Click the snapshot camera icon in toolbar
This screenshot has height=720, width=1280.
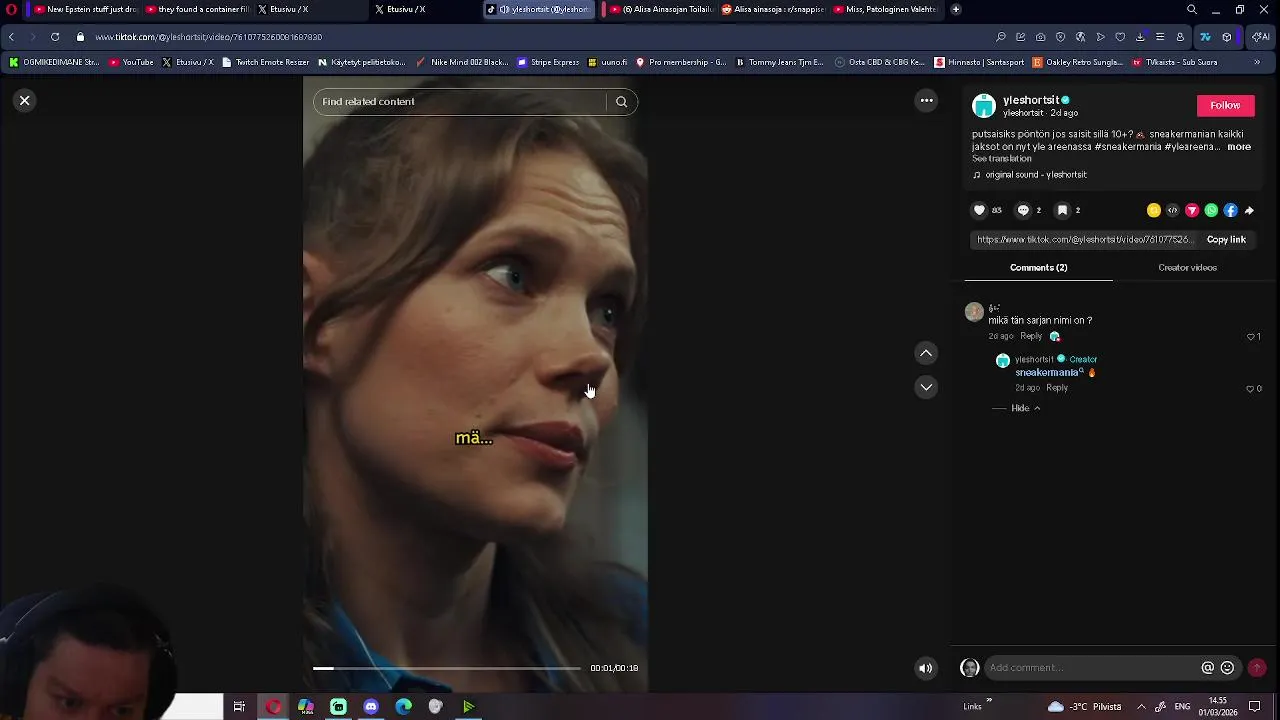(x=1041, y=37)
